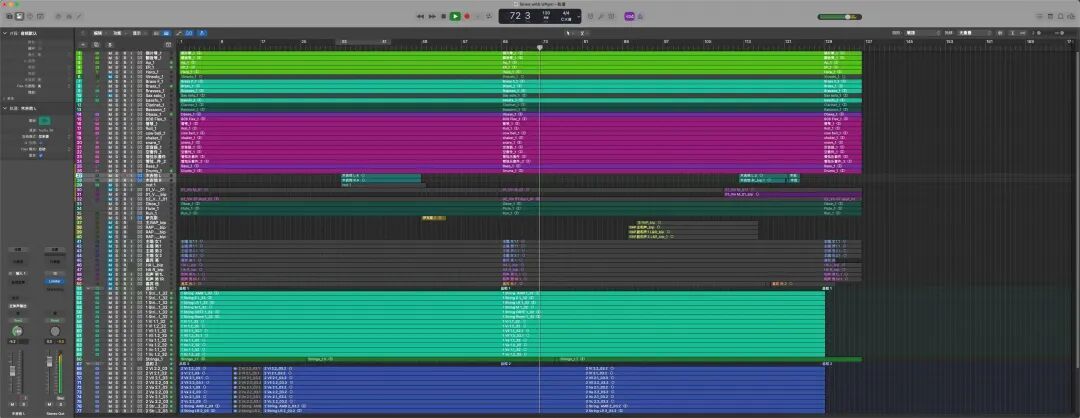
Task: Click the purple Count-in 1234 button
Action: (629, 16)
